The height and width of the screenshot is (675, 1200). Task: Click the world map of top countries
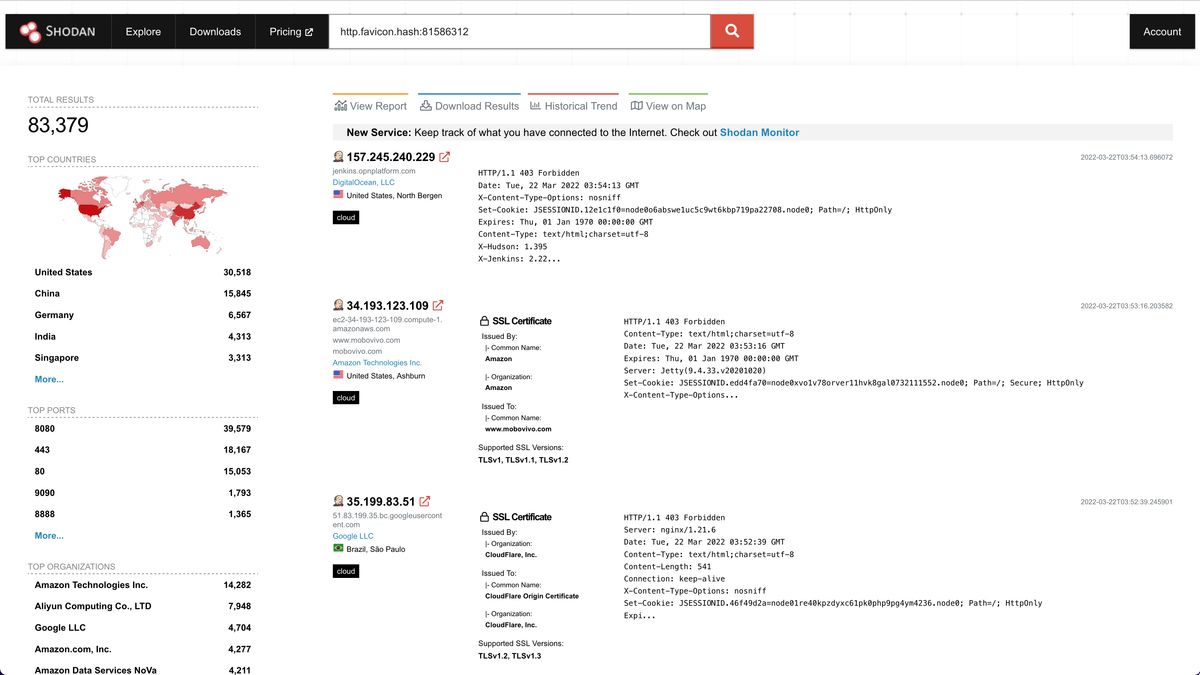pyautogui.click(x=143, y=213)
